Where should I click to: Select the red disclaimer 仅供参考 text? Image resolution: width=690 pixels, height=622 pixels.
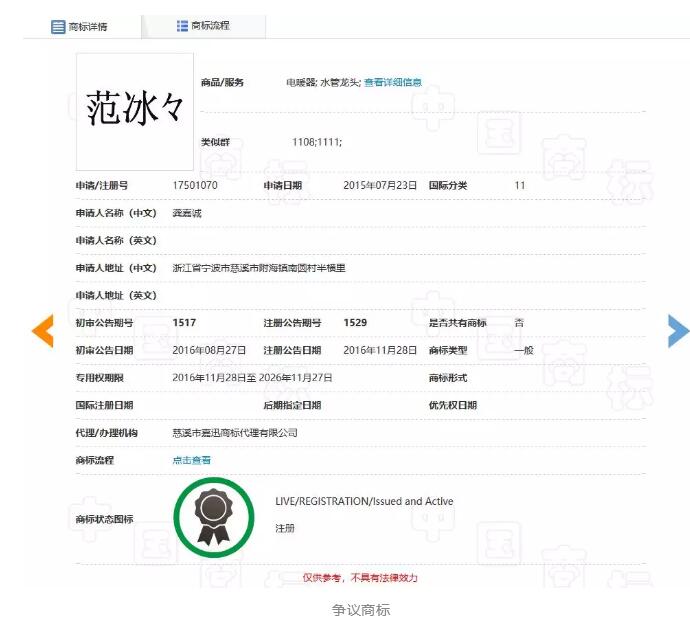[360, 578]
